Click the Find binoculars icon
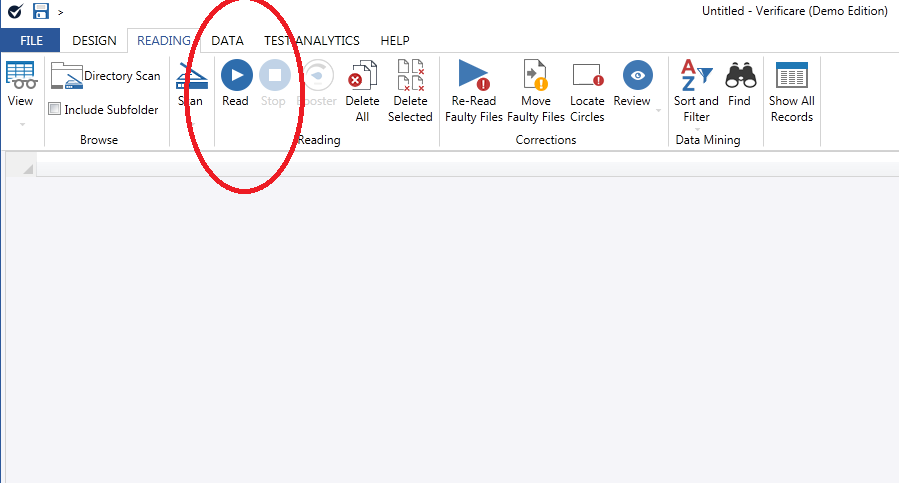This screenshot has height=483, width=899. [x=741, y=75]
